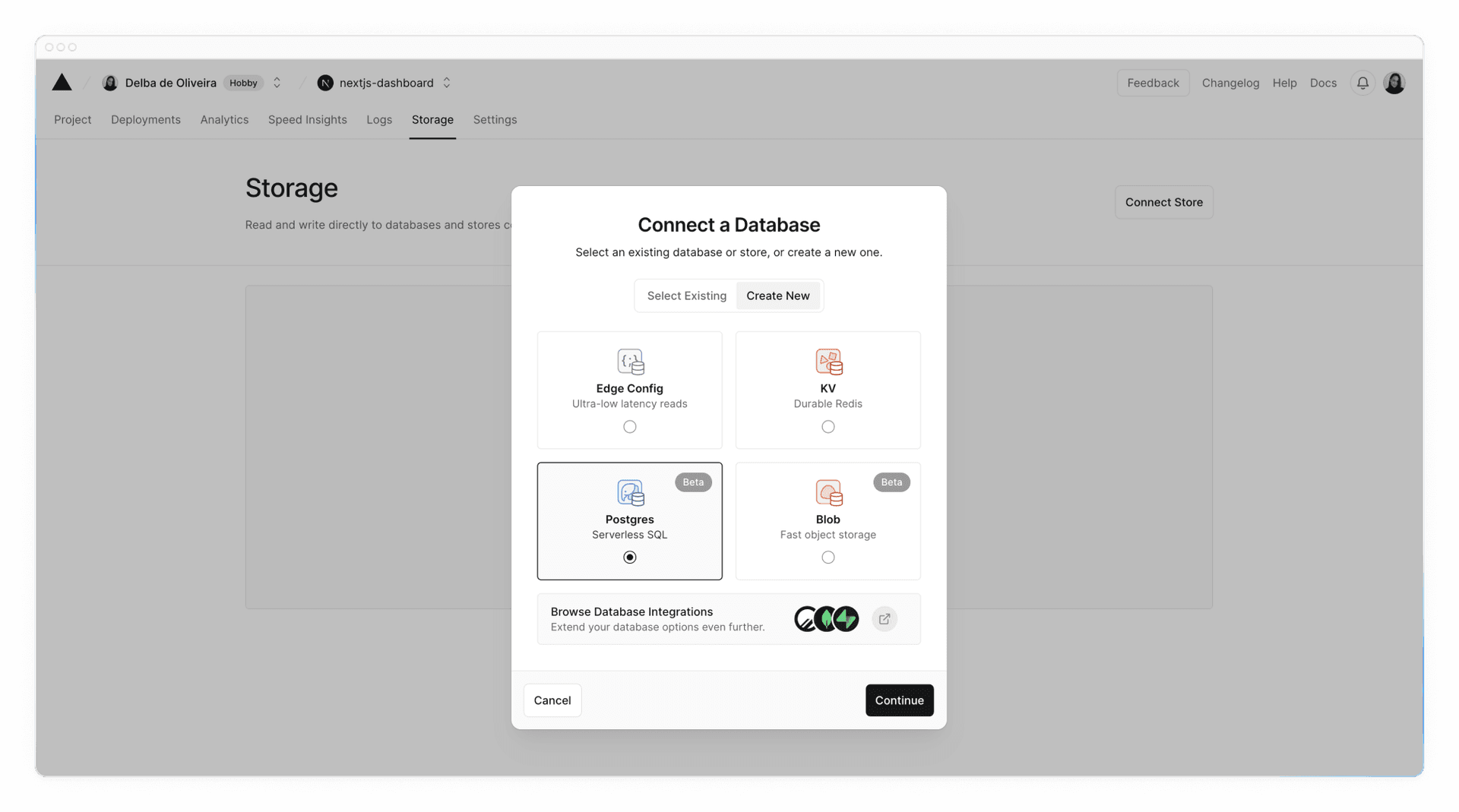The width and height of the screenshot is (1459, 812).
Task: Click the Blob storage icon
Action: pyautogui.click(x=828, y=492)
